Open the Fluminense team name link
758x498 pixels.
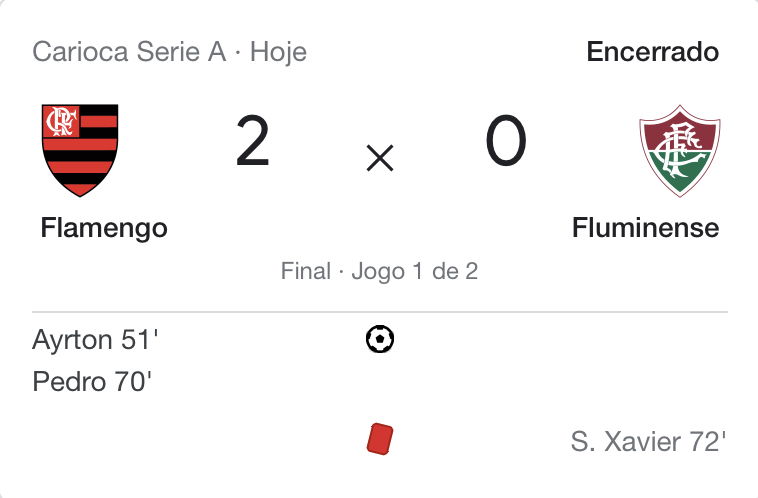click(645, 228)
